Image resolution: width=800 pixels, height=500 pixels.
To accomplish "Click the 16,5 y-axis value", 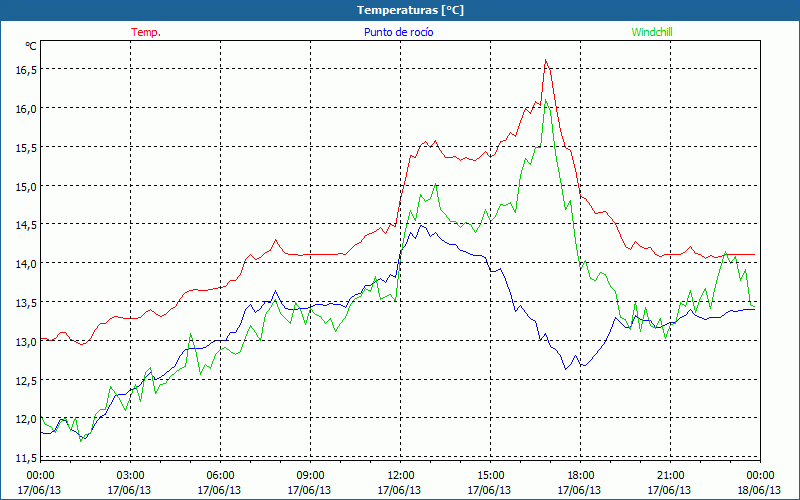I will [x=26, y=70].
